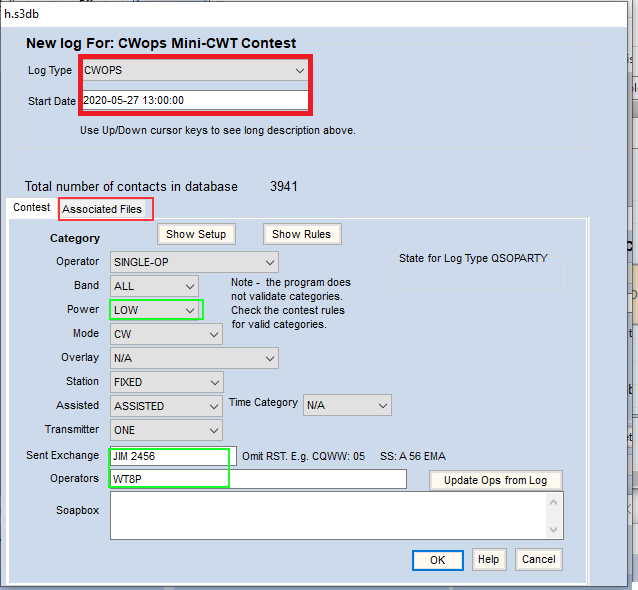638x590 pixels.
Task: Click the Operators text field
Action: [258, 479]
